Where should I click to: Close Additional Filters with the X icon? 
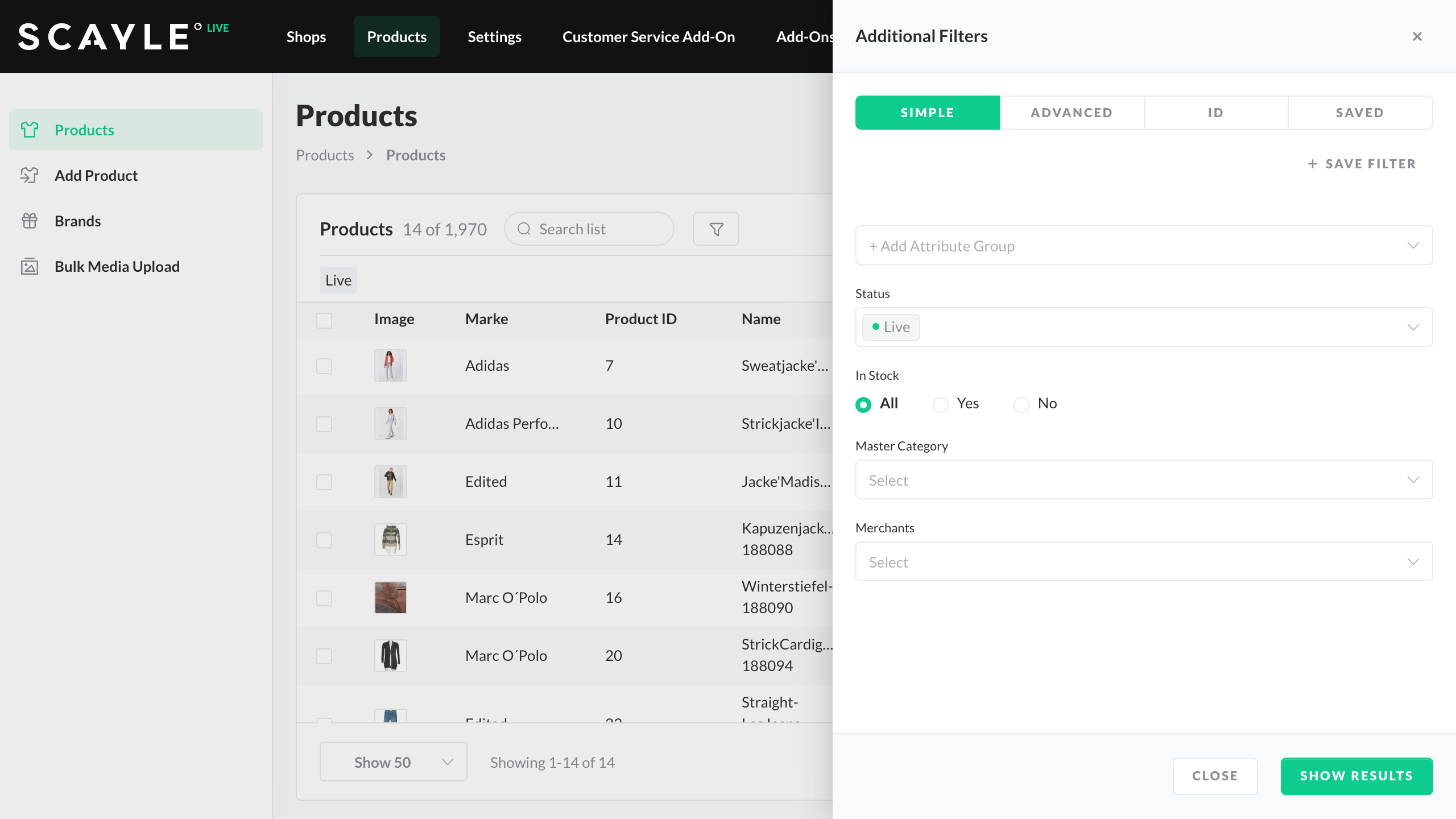tap(1417, 36)
